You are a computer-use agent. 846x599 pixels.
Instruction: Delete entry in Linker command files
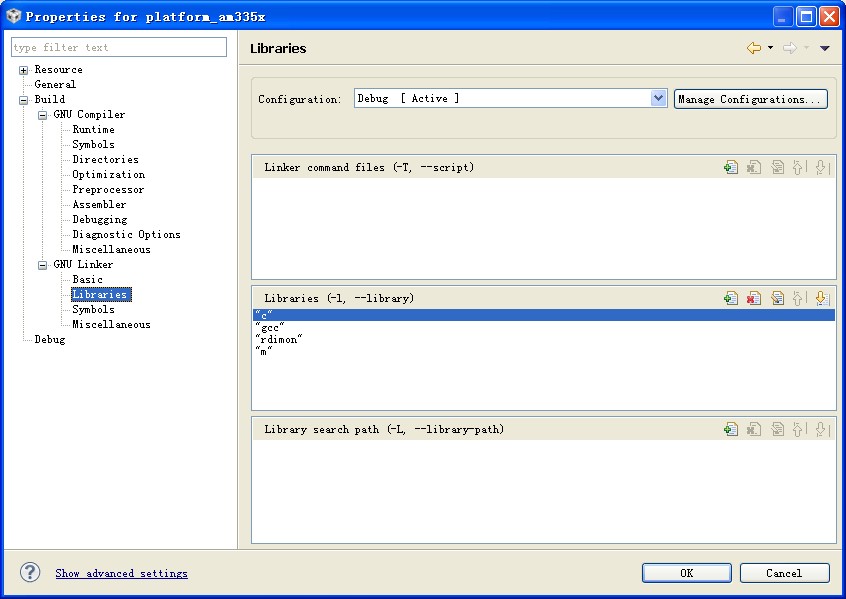point(754,167)
